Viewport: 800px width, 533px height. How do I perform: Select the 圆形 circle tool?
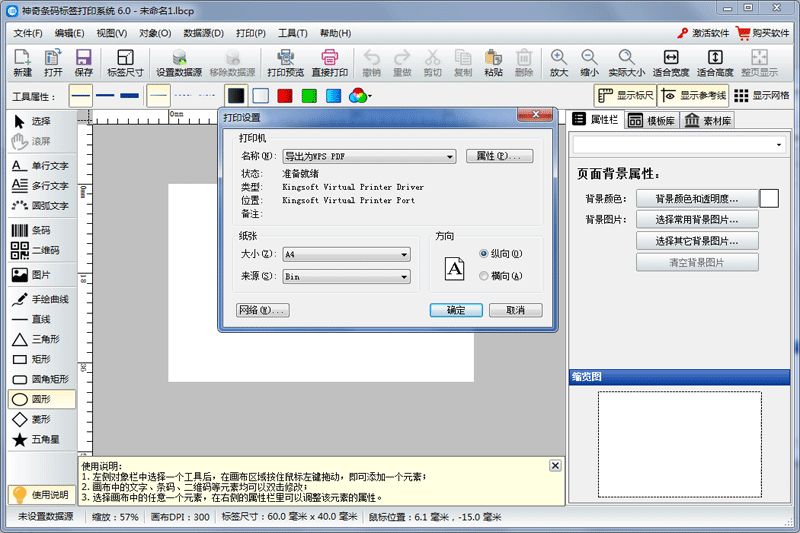(42, 399)
